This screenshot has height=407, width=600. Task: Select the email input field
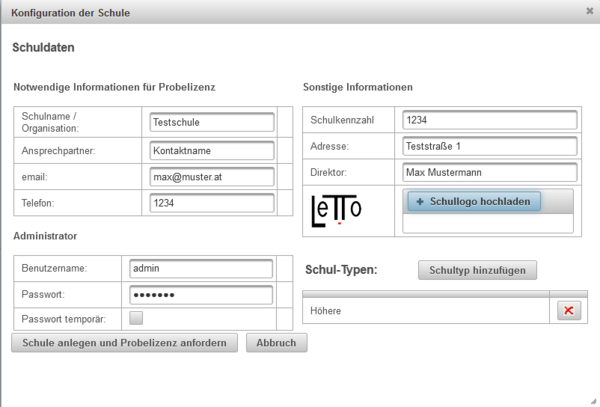tap(210, 177)
